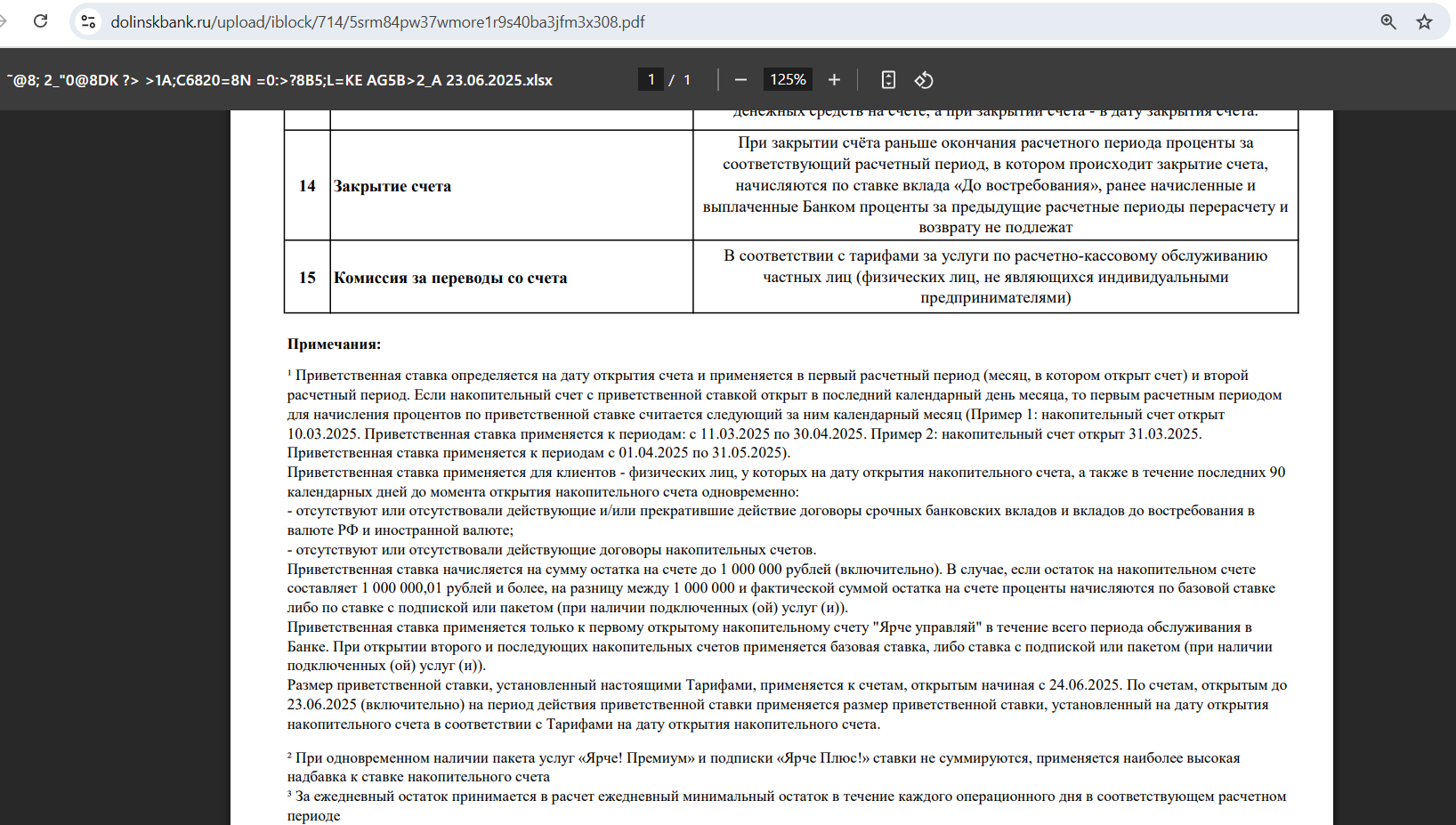Zoom out the PDF with minus button
The width and height of the screenshot is (1456, 825).
tap(740, 79)
